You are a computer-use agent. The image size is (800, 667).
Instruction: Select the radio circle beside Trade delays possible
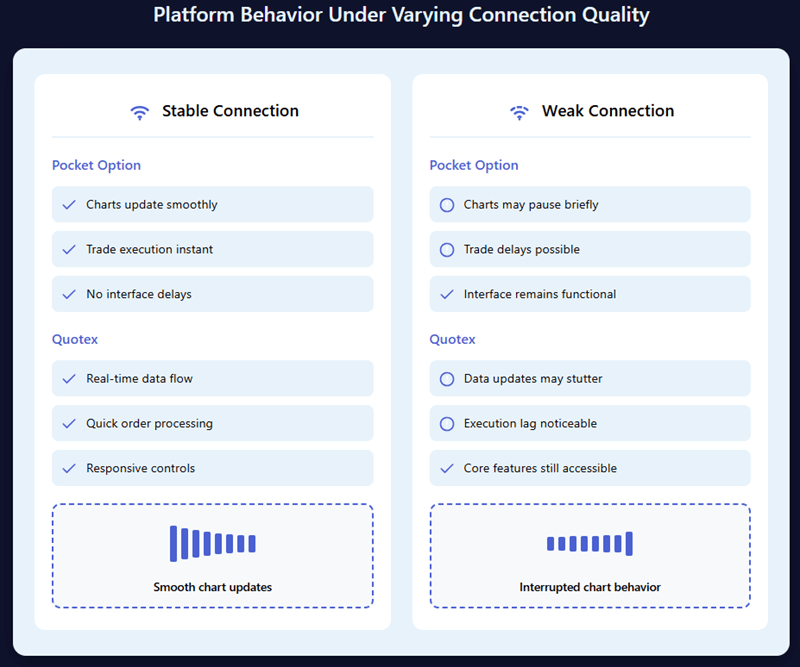(446, 249)
